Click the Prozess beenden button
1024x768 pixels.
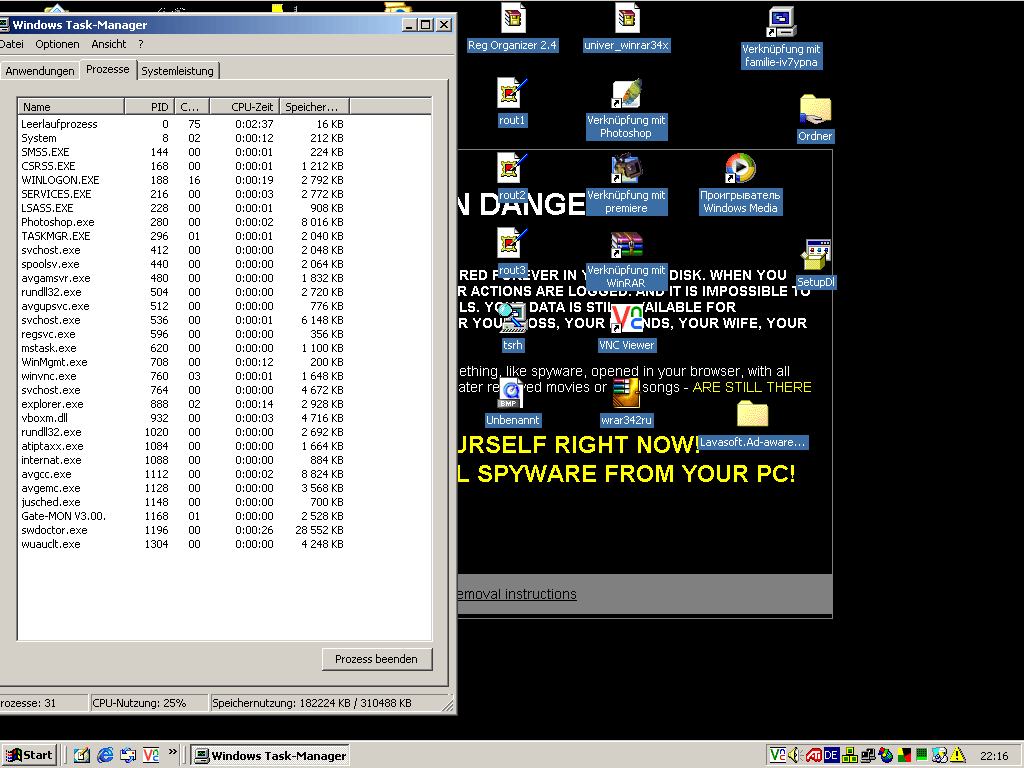376,659
